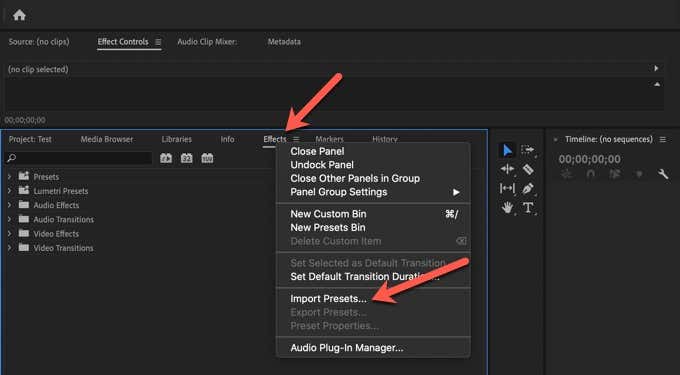The image size is (680, 375).
Task: Toggle Linked Selection in Timeline
Action: pos(615,174)
